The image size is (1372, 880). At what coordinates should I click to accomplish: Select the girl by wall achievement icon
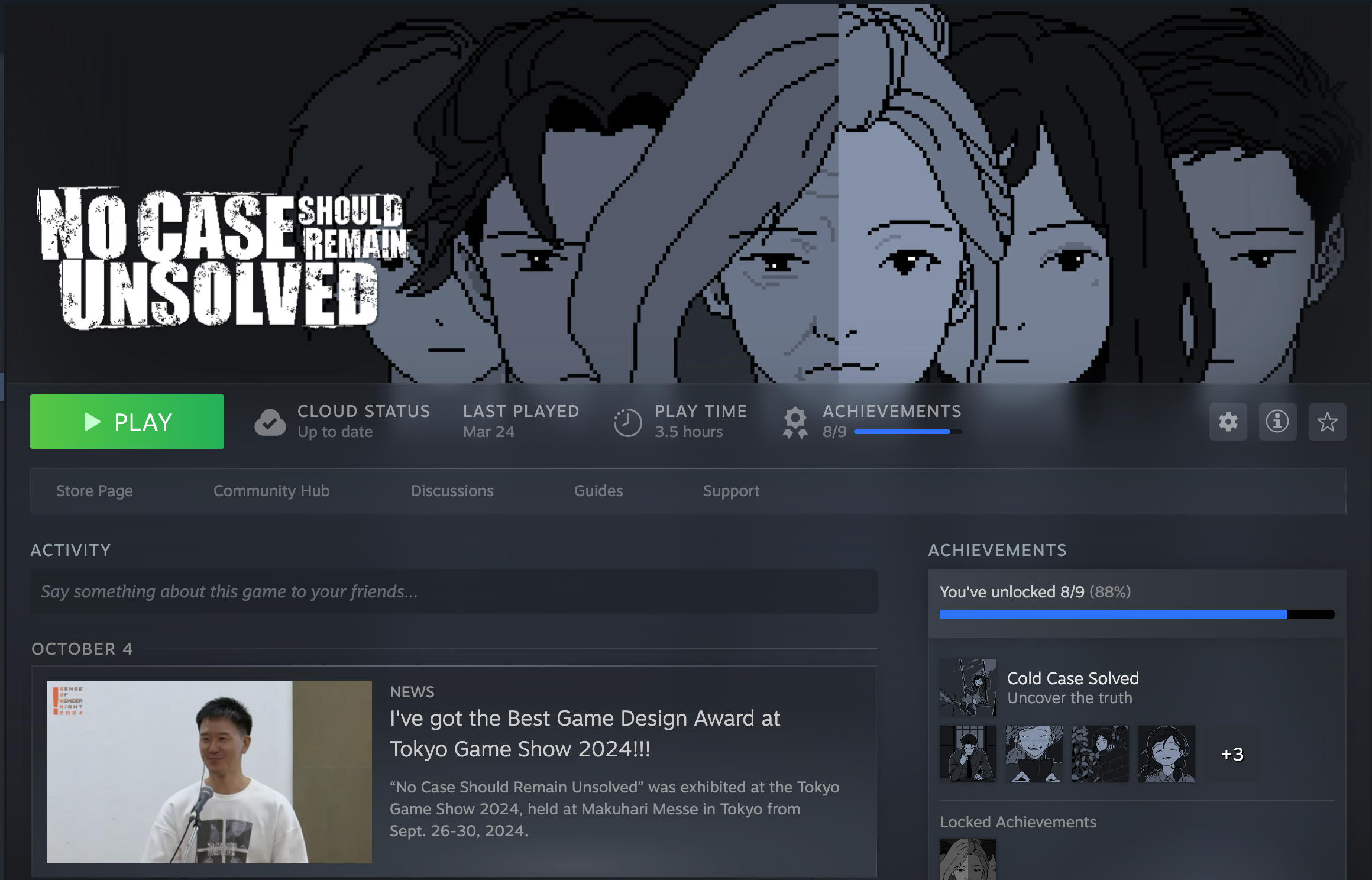[x=1101, y=754]
